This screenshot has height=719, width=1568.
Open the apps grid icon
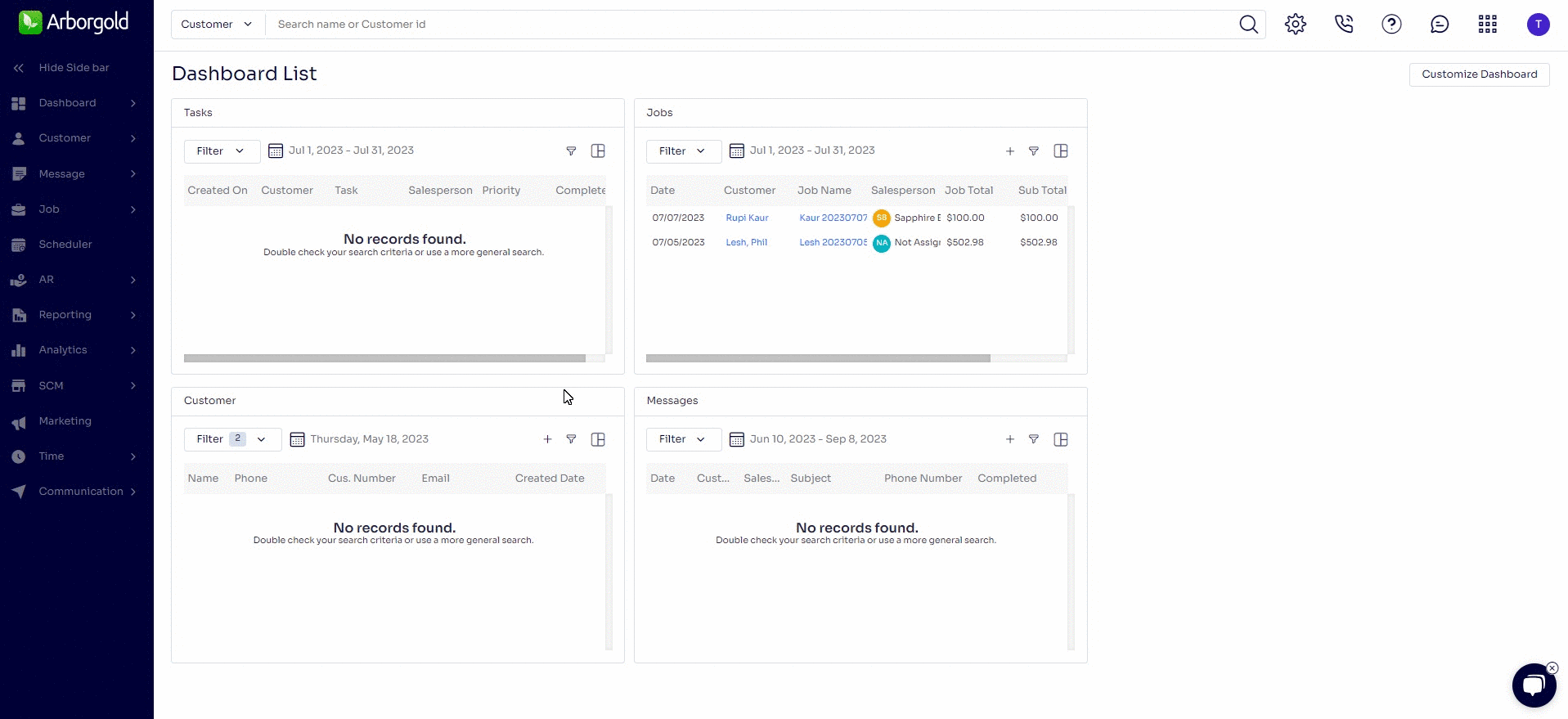pos(1487,25)
